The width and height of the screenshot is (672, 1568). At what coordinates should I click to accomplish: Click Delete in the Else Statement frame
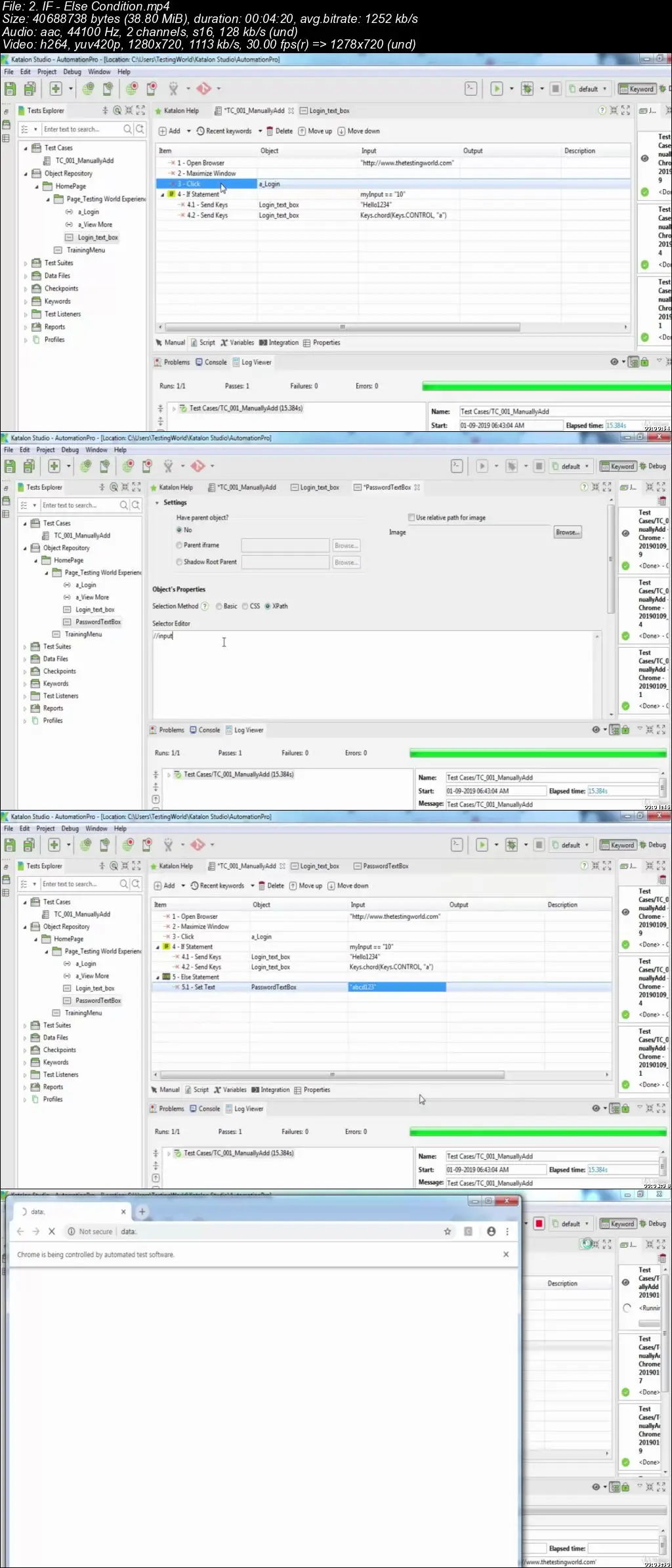pyautogui.click(x=272, y=885)
